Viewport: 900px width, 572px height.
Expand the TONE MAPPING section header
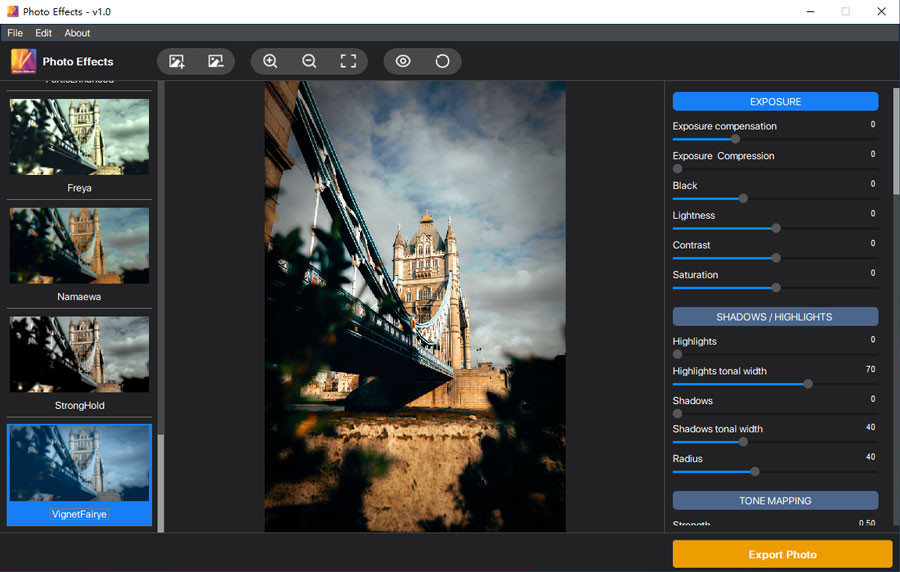[775, 500]
